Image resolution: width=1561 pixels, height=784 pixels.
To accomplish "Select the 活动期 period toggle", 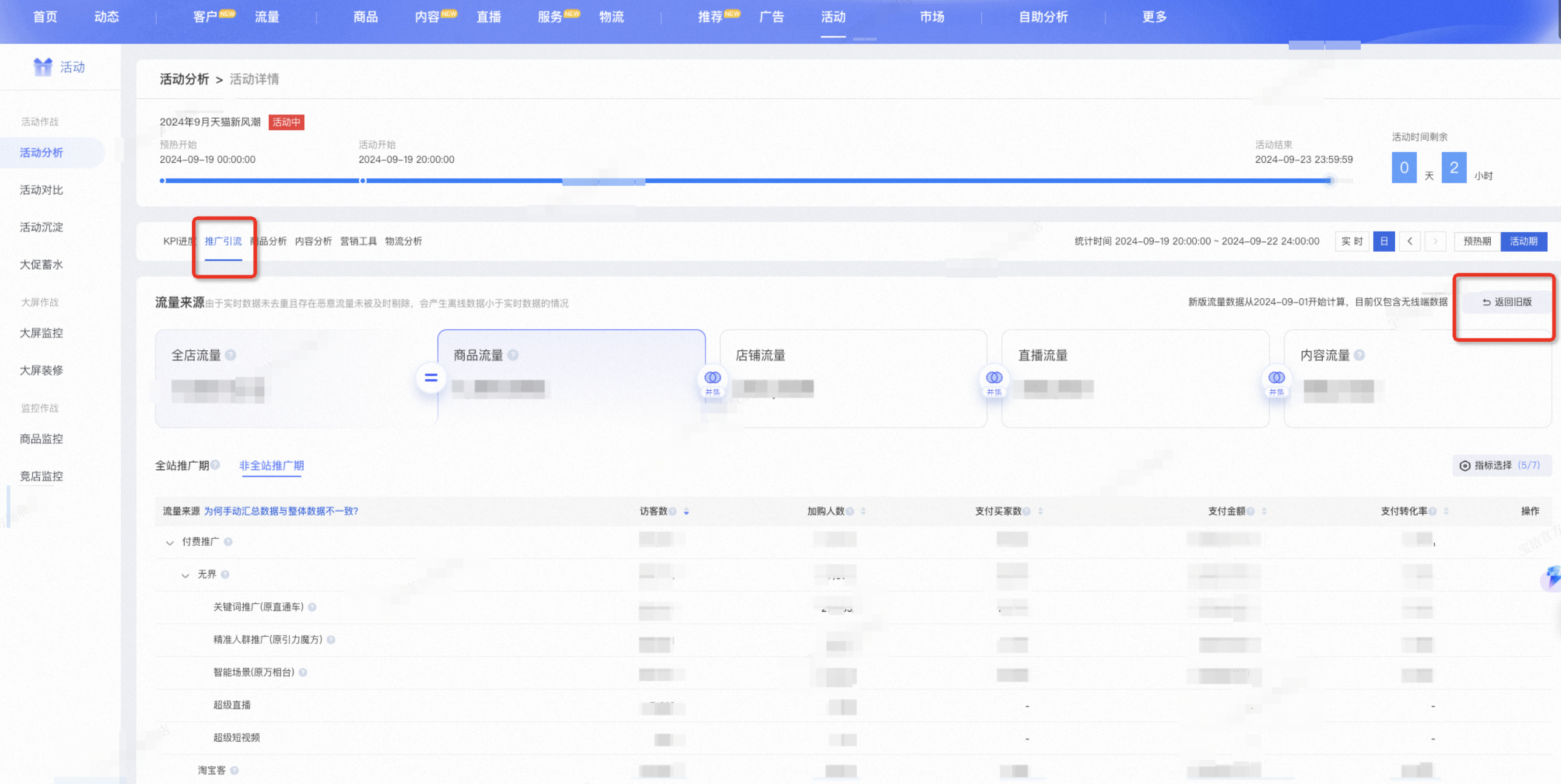I will coord(1523,241).
